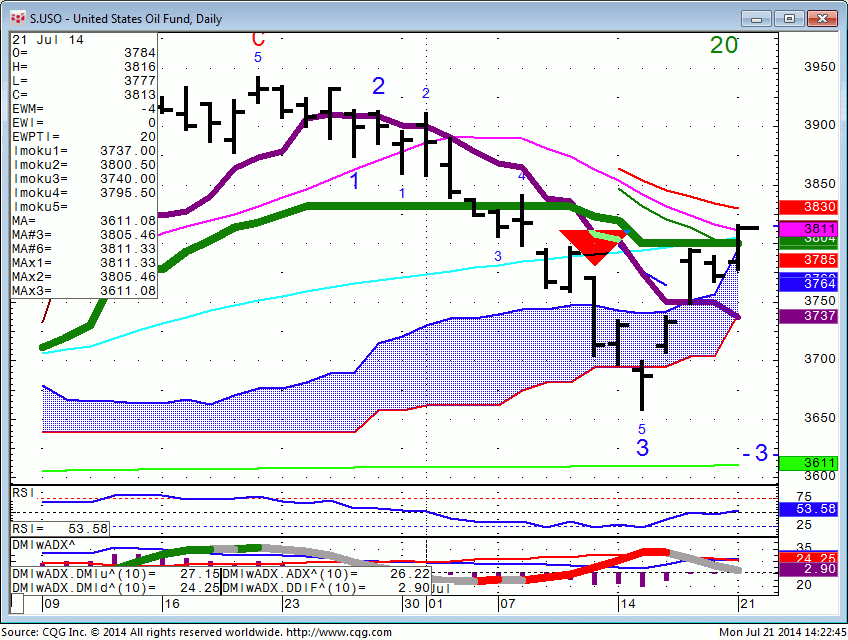Click the CQG application icon in title bar
This screenshot has height=640, width=848.
click(16, 18)
